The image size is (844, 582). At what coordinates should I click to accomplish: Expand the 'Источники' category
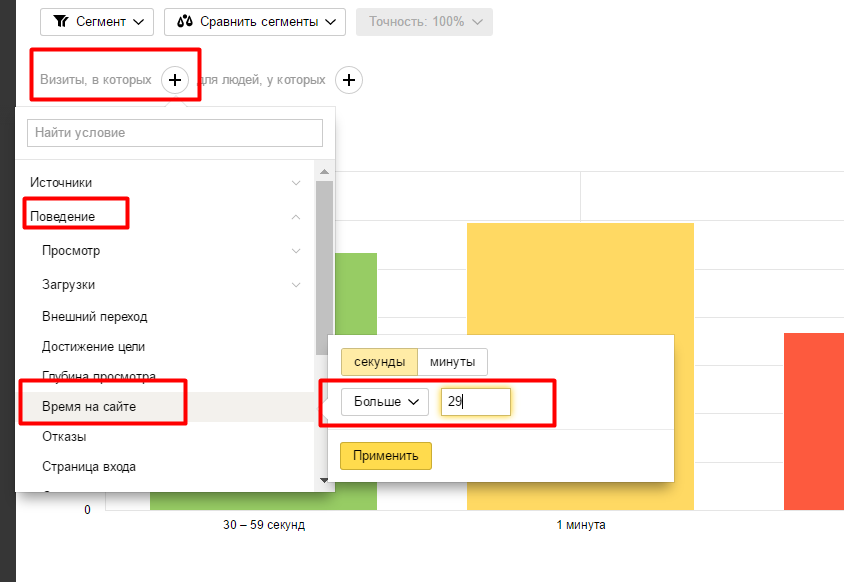pyautogui.click(x=165, y=183)
